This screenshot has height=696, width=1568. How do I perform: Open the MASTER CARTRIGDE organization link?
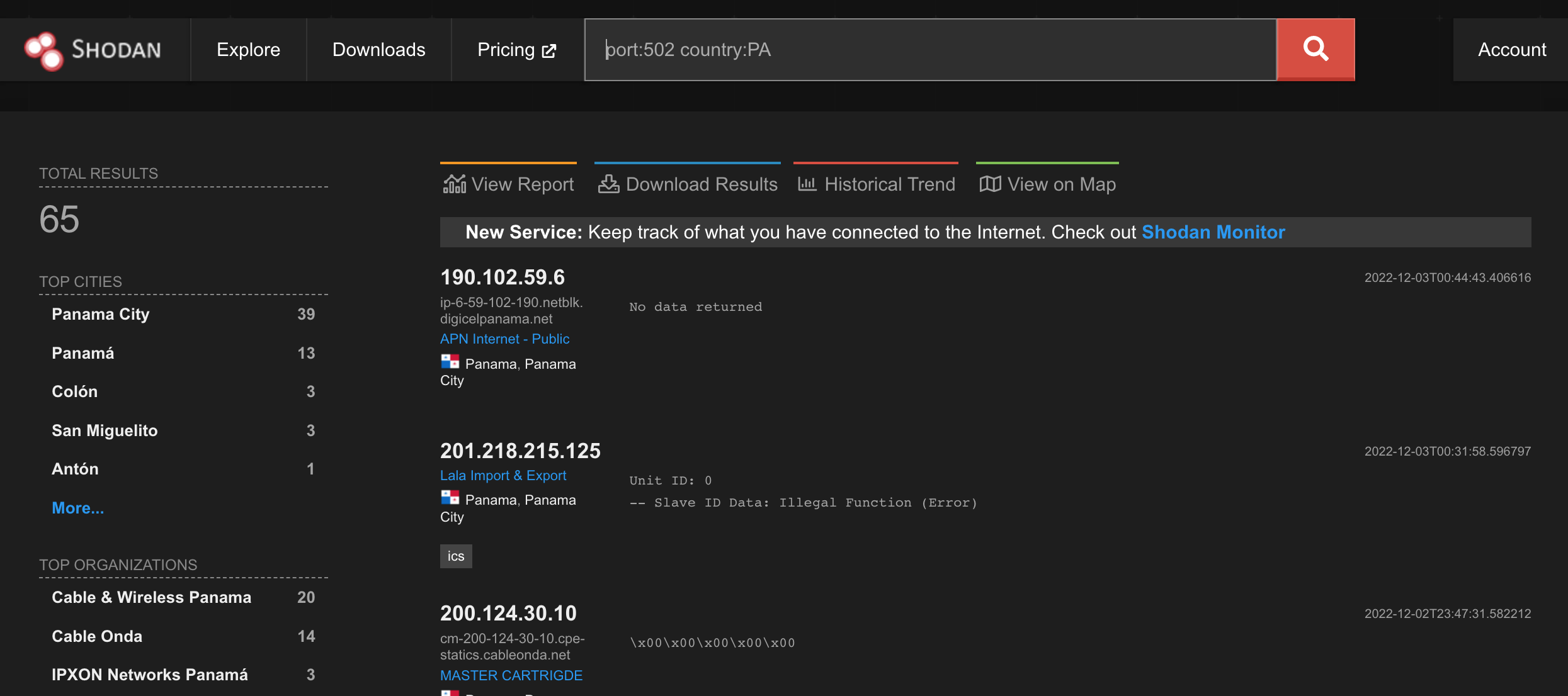tap(511, 675)
